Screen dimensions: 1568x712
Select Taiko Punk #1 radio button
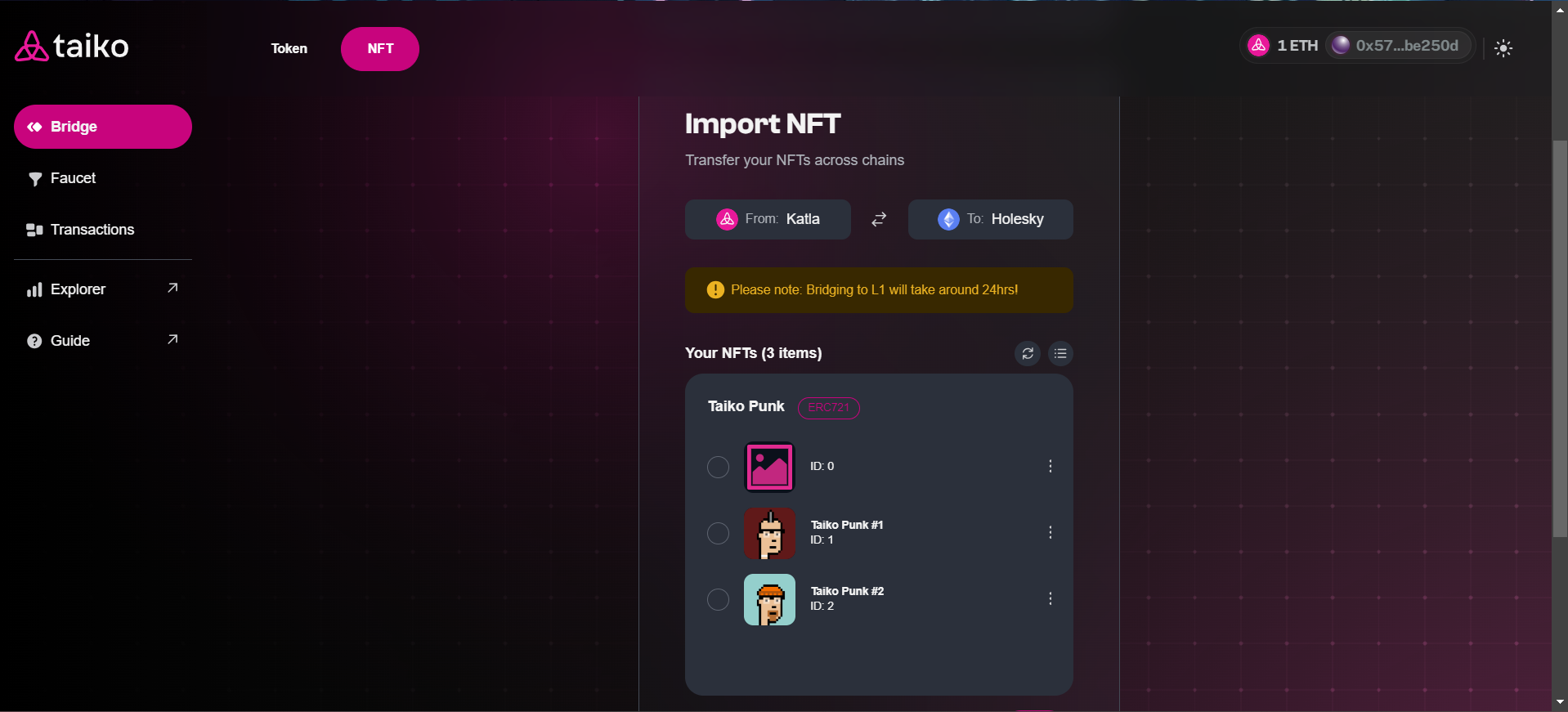click(718, 534)
